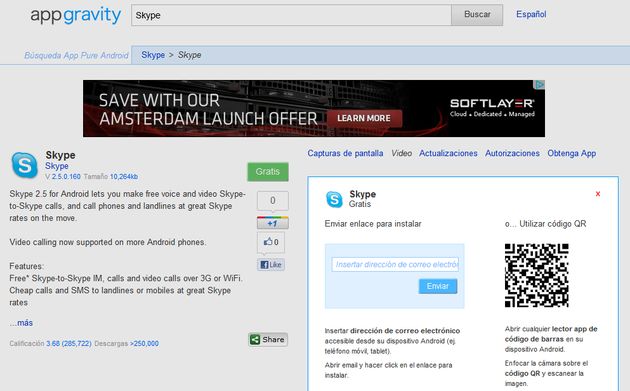Click the downloads count >250,000
This screenshot has width=630, height=391.
(144, 344)
